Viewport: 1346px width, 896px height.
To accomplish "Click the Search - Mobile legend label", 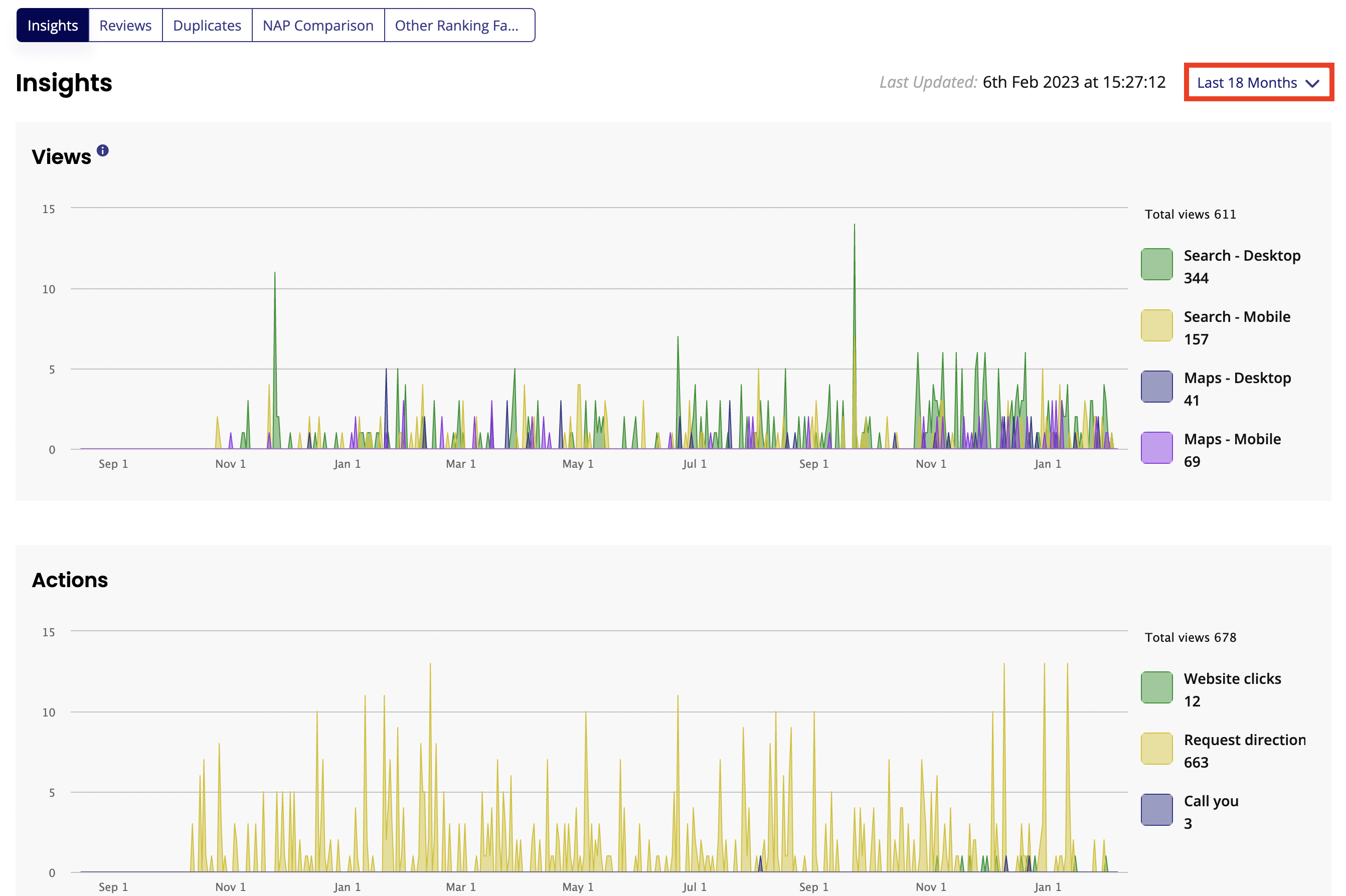I will [1237, 316].
